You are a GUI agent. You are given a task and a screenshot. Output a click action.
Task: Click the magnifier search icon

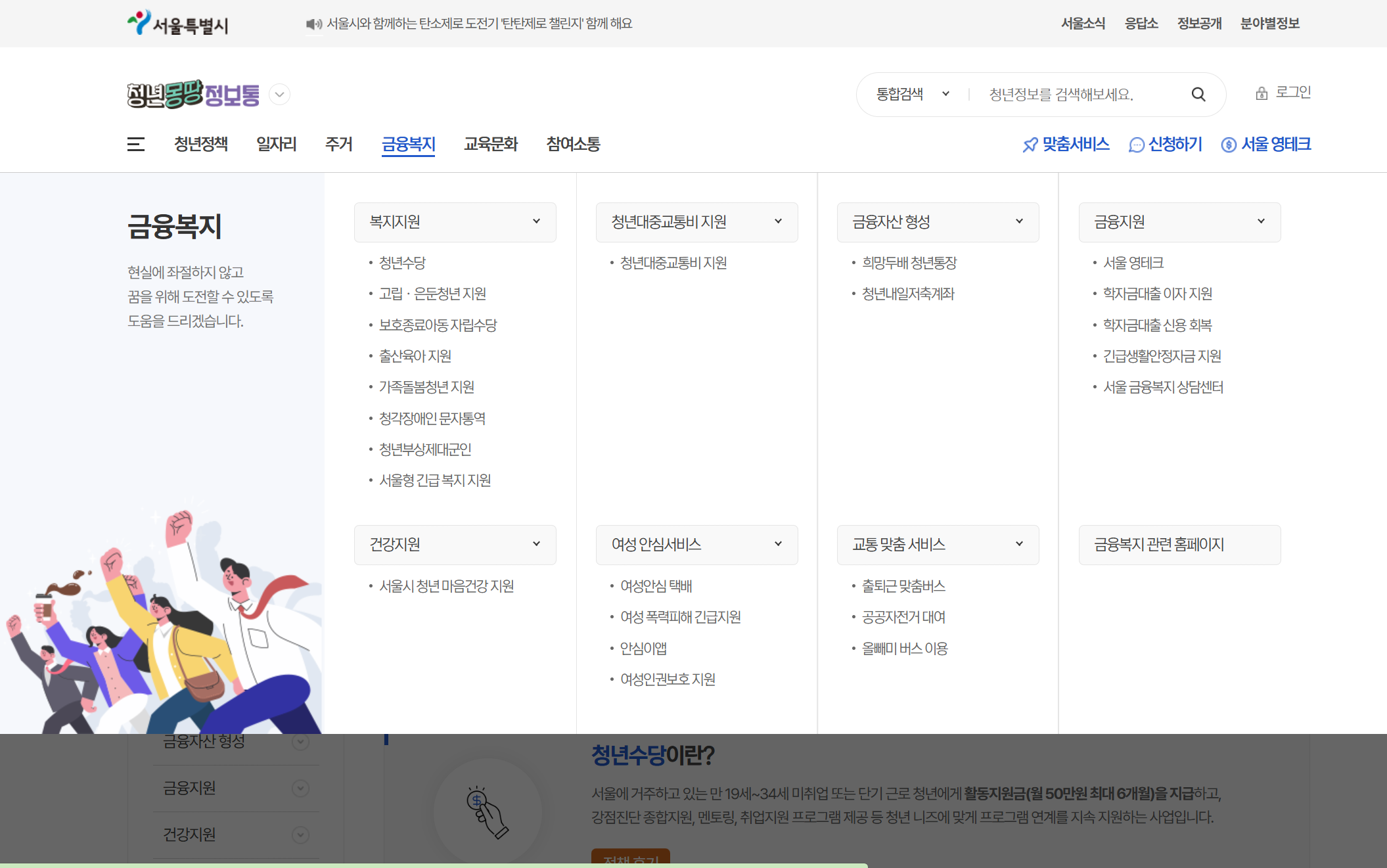point(1198,95)
